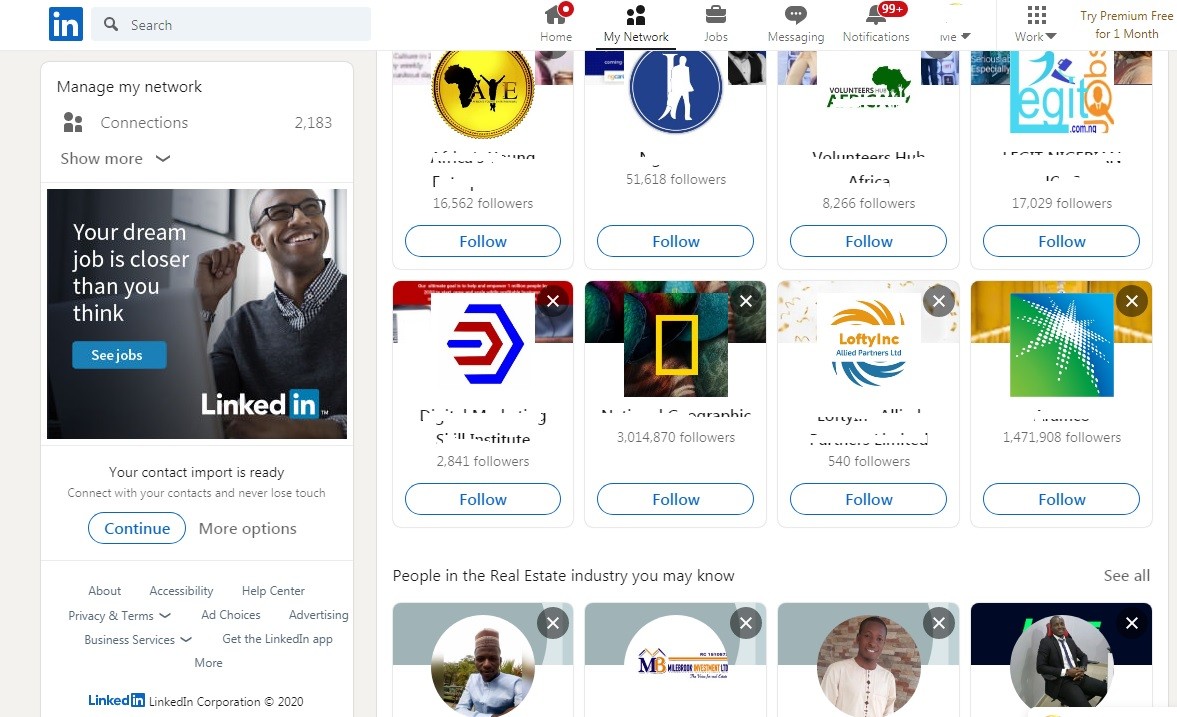Expand Show more in Manage my network
The width and height of the screenshot is (1177, 717).
point(115,158)
